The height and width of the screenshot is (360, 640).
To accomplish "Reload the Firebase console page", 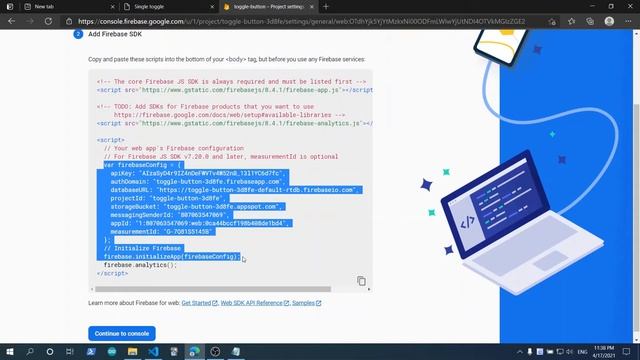I will pyautogui.click(x=48, y=21).
